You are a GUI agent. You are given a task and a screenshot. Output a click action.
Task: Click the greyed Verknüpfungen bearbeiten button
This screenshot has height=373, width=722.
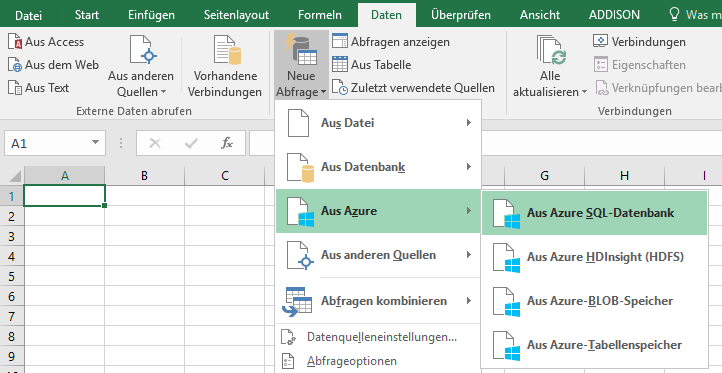tap(658, 87)
